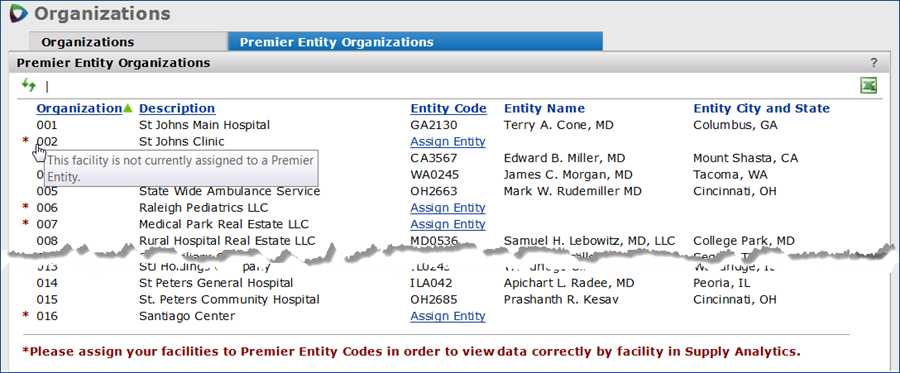Click the red asterisk next to 016
Screen dimensions: 900x373
25,316
